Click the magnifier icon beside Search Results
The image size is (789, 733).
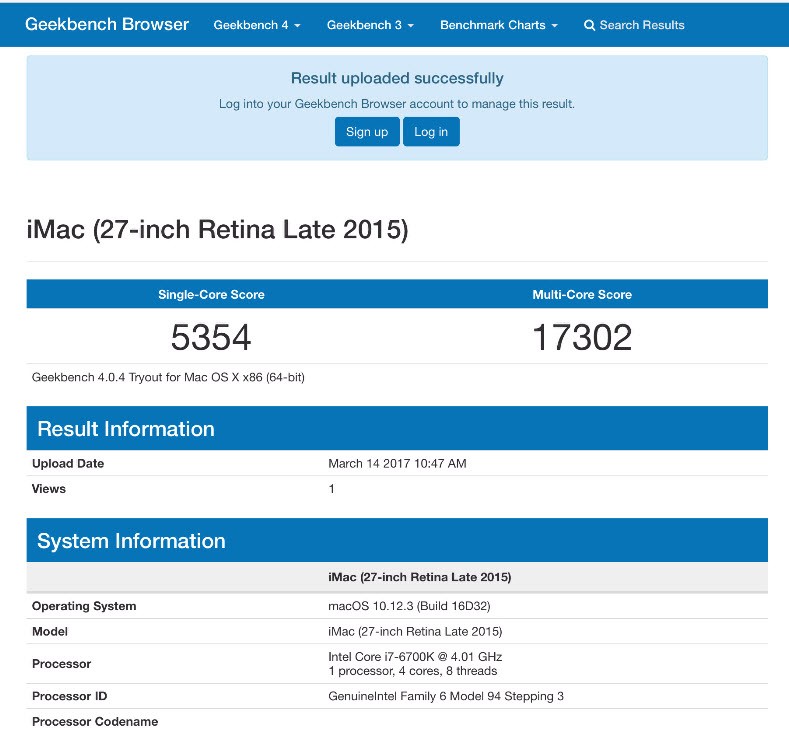point(590,25)
